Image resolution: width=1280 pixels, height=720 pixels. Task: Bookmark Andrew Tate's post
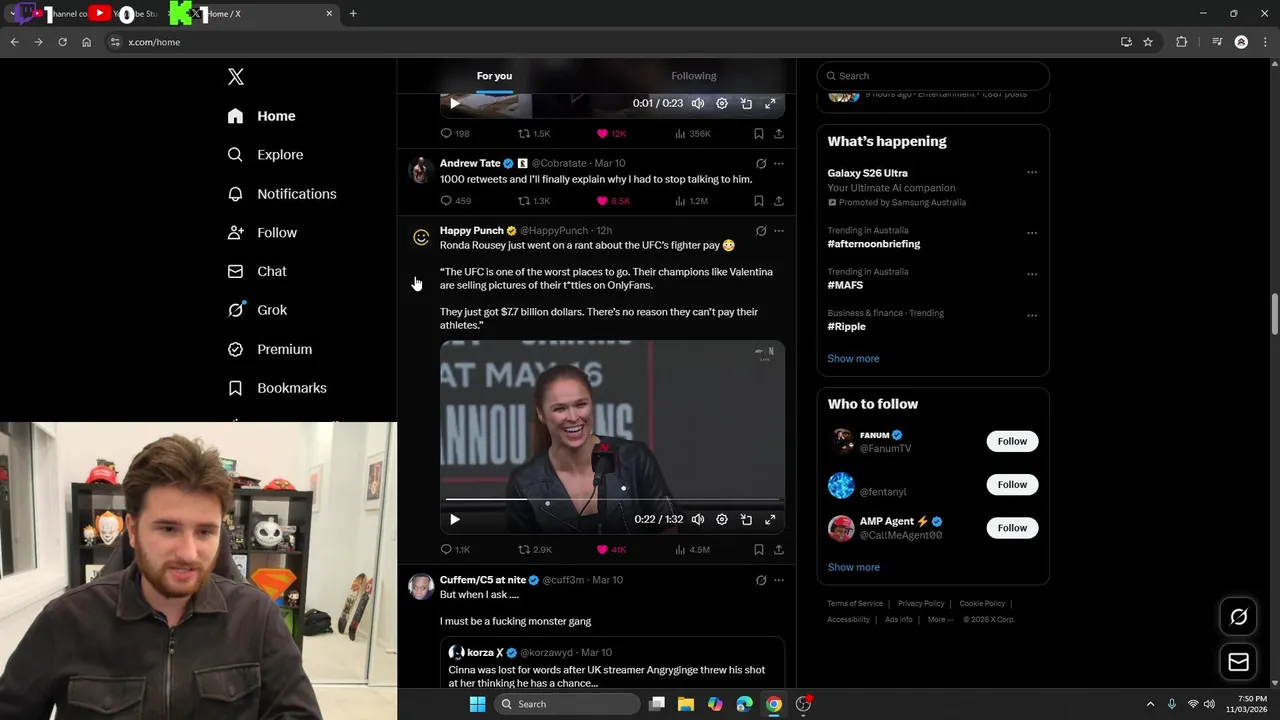[759, 201]
